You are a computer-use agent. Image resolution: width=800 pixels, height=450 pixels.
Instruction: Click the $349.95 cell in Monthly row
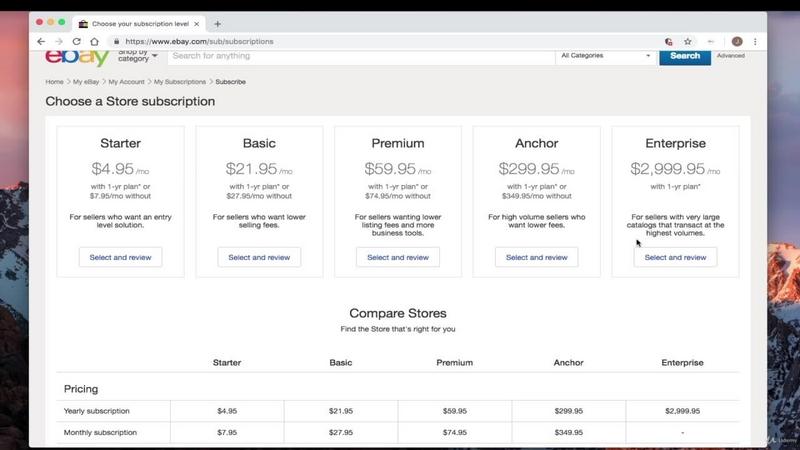click(568, 432)
